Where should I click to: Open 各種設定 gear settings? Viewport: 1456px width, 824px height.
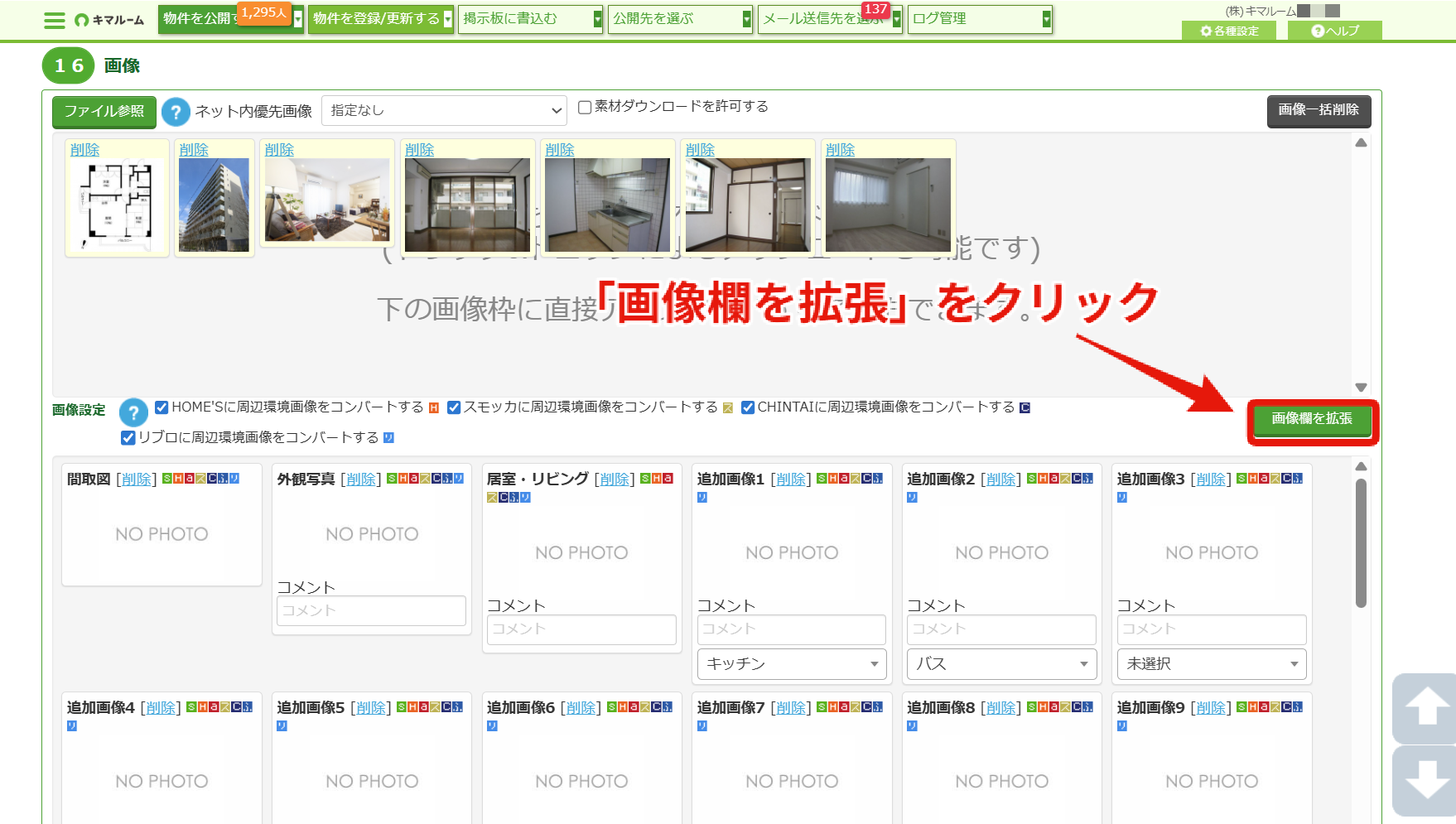(x=1230, y=31)
